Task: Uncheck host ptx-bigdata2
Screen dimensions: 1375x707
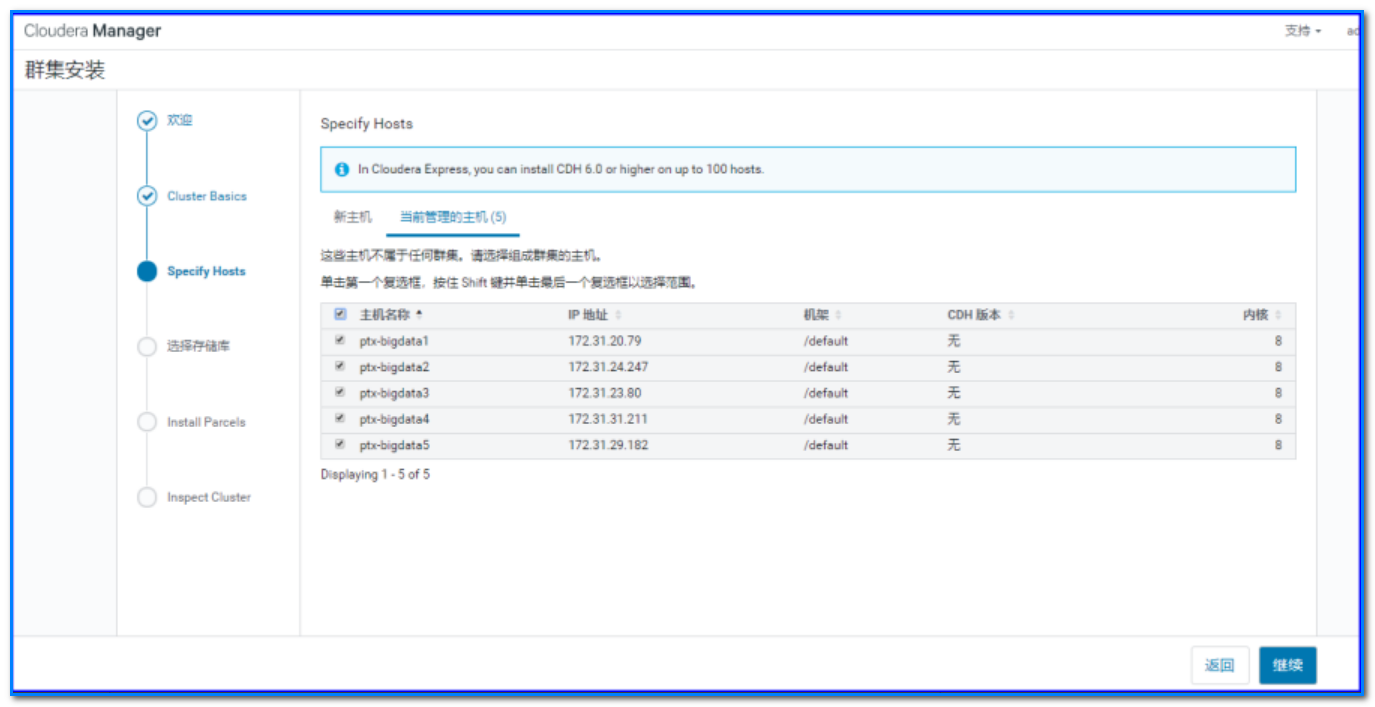Action: 340,366
